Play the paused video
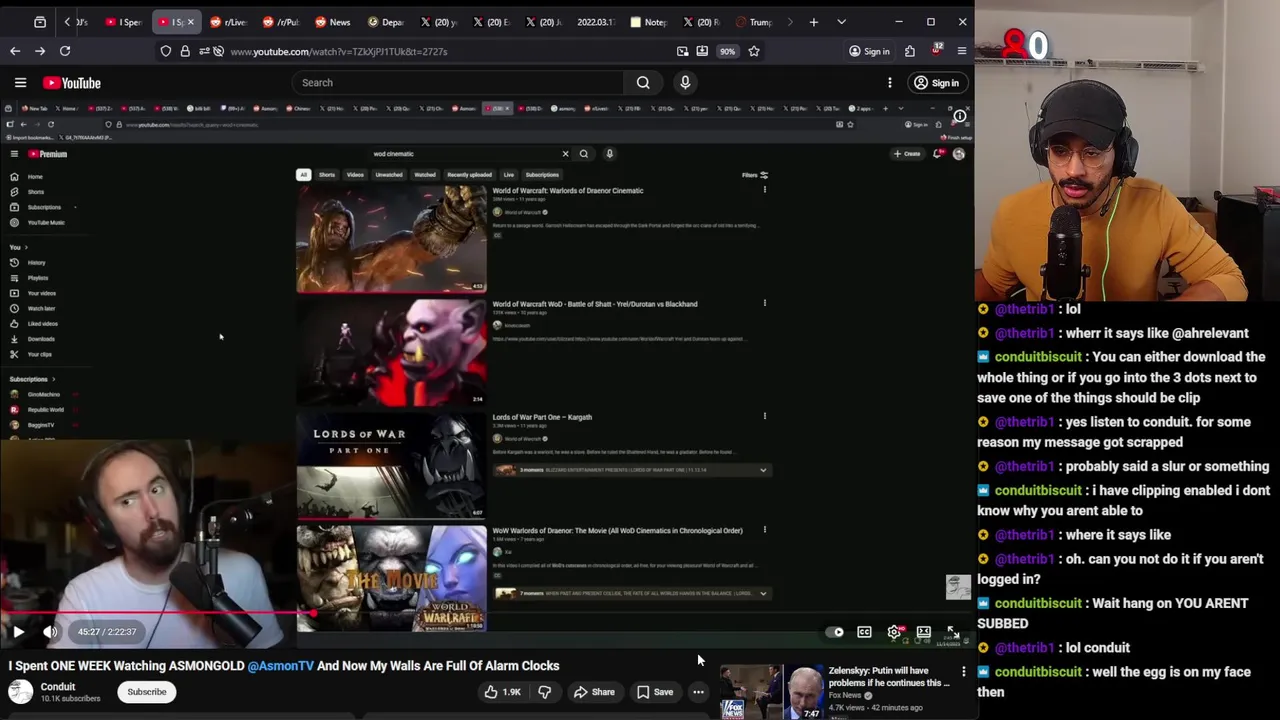Screen dimensions: 1280x720 (x=18, y=632)
